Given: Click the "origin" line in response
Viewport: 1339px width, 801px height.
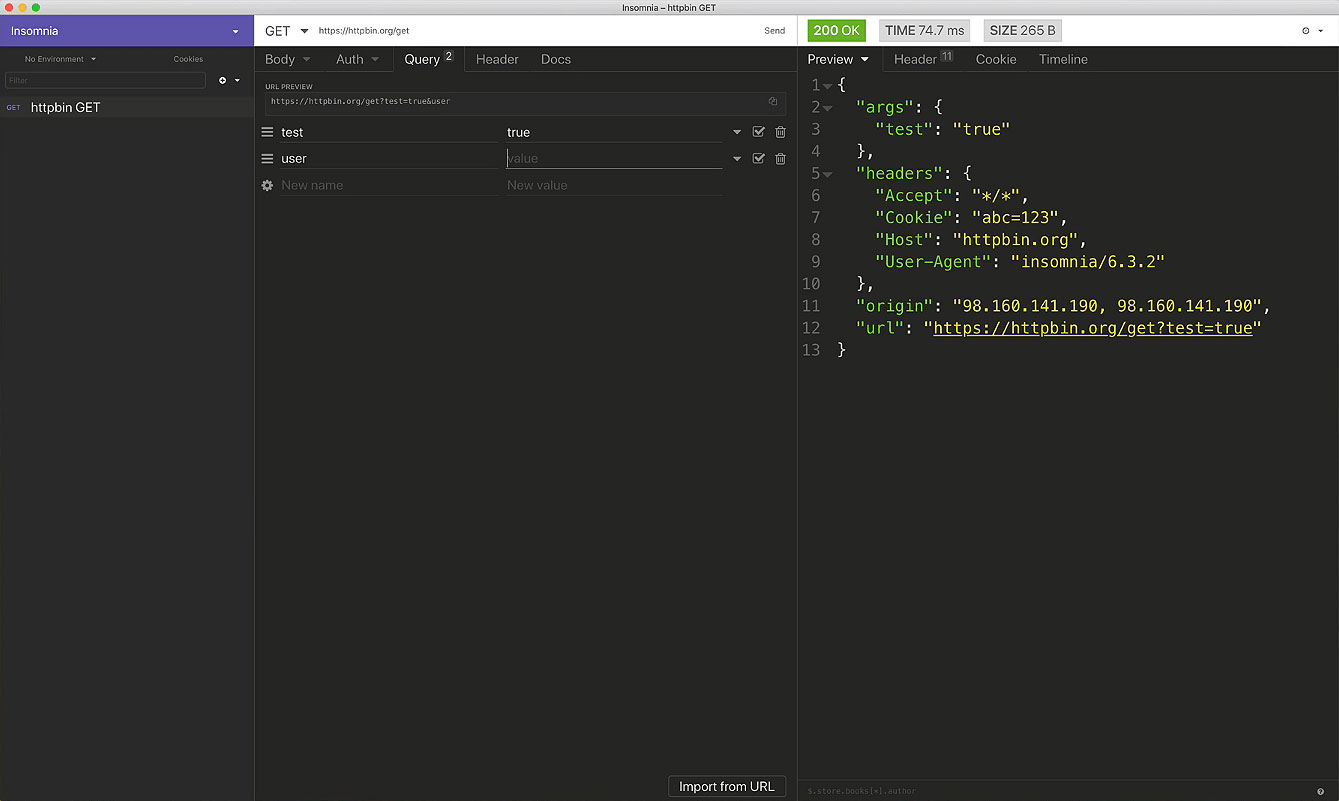Looking at the screenshot, I should 1063,306.
